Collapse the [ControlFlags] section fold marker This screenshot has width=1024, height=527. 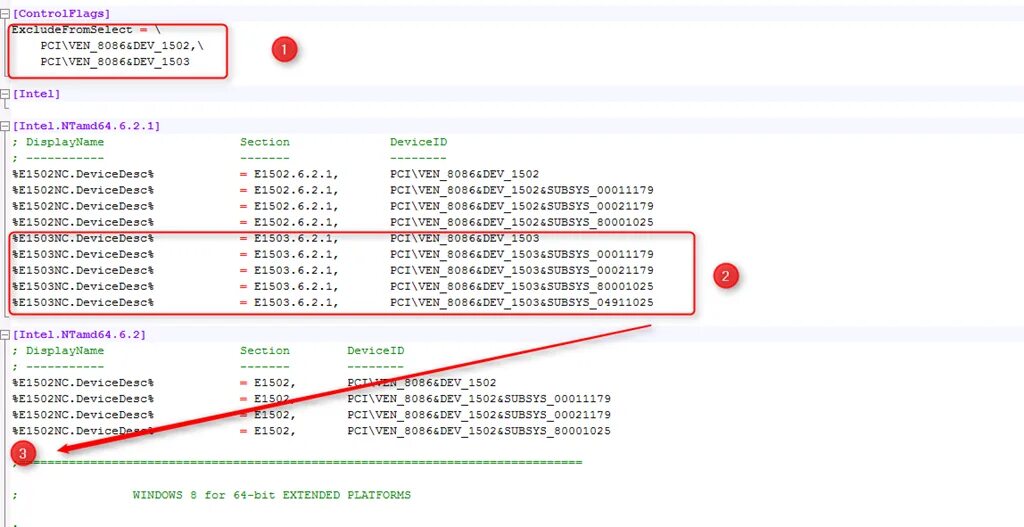pyautogui.click(x=5, y=14)
